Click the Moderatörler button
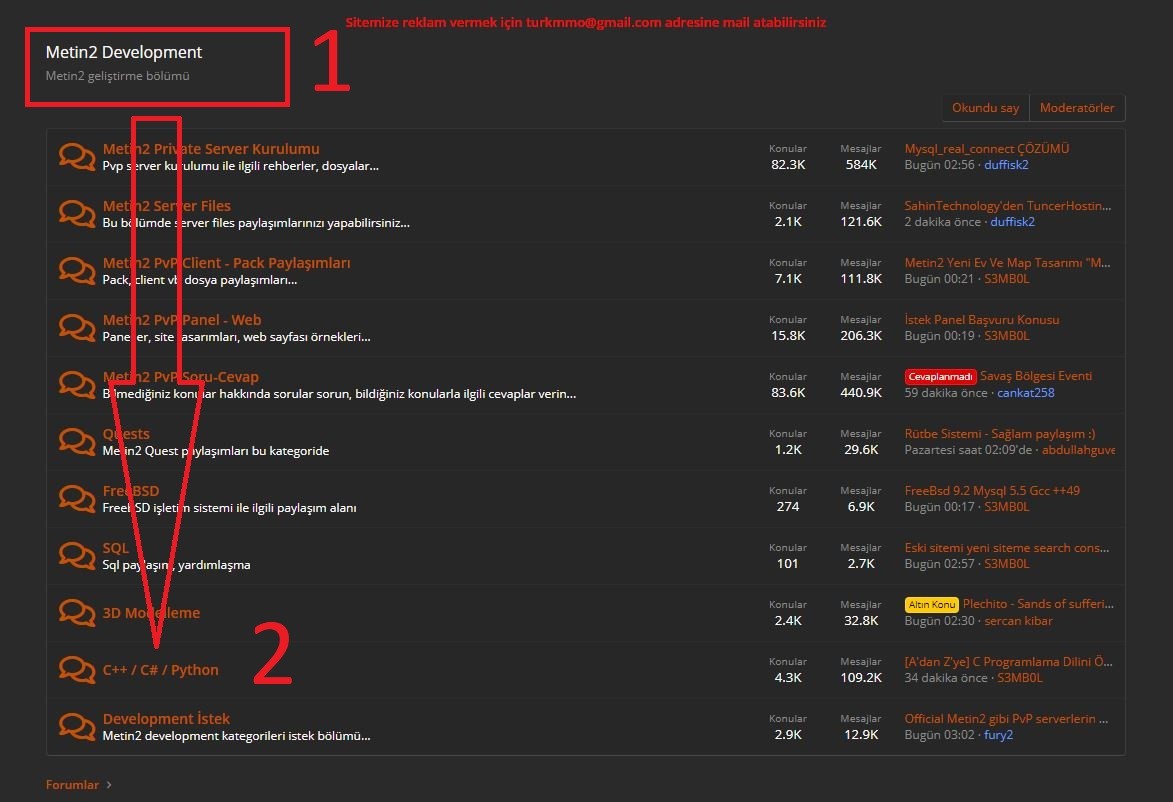Viewport: 1173px width, 802px height. [1077, 108]
